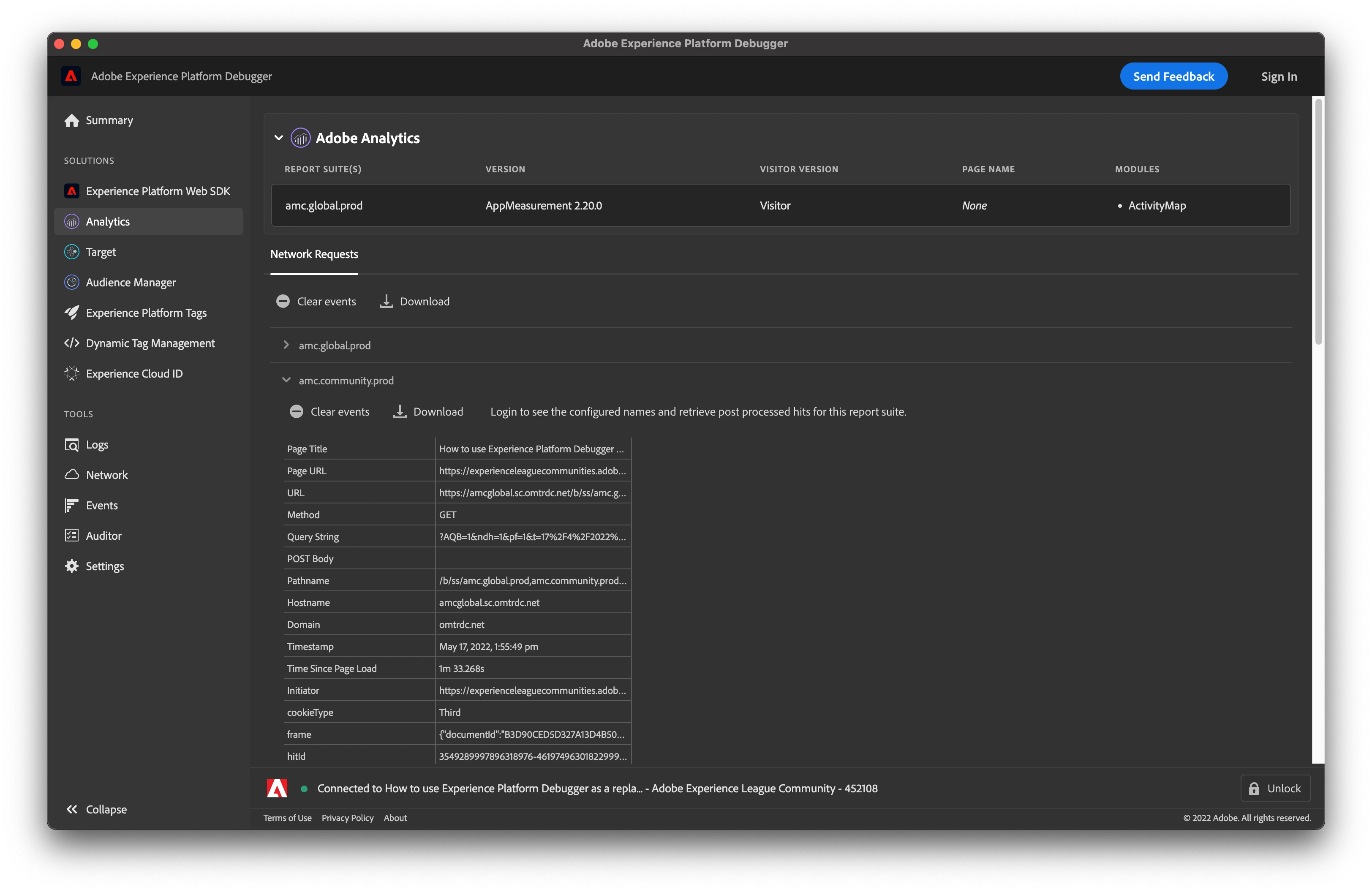Click Dynamic Tag Management code icon
1372x892 pixels.
point(71,343)
